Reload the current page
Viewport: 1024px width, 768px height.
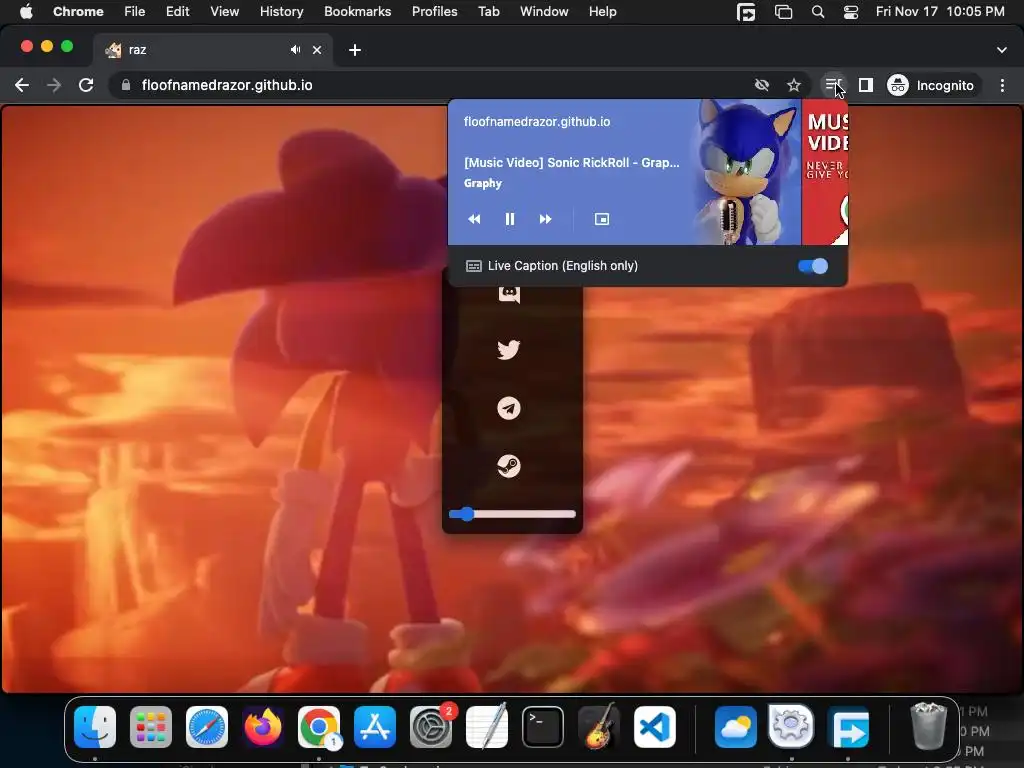coord(86,85)
